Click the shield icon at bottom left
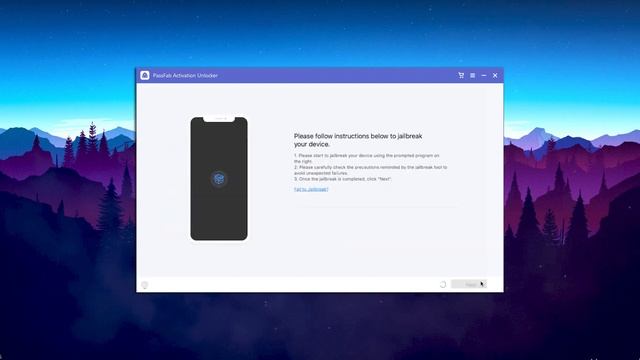640x360 pixels. tap(144, 285)
